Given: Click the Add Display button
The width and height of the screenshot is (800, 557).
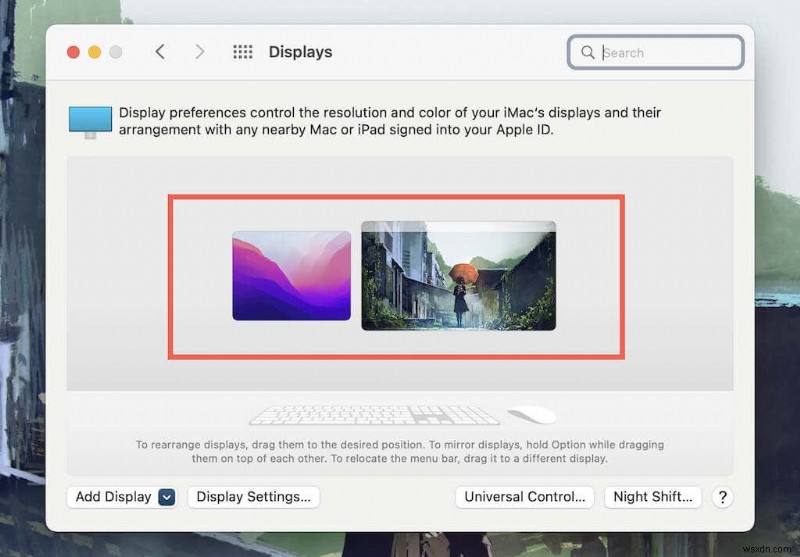Looking at the screenshot, I should (121, 497).
